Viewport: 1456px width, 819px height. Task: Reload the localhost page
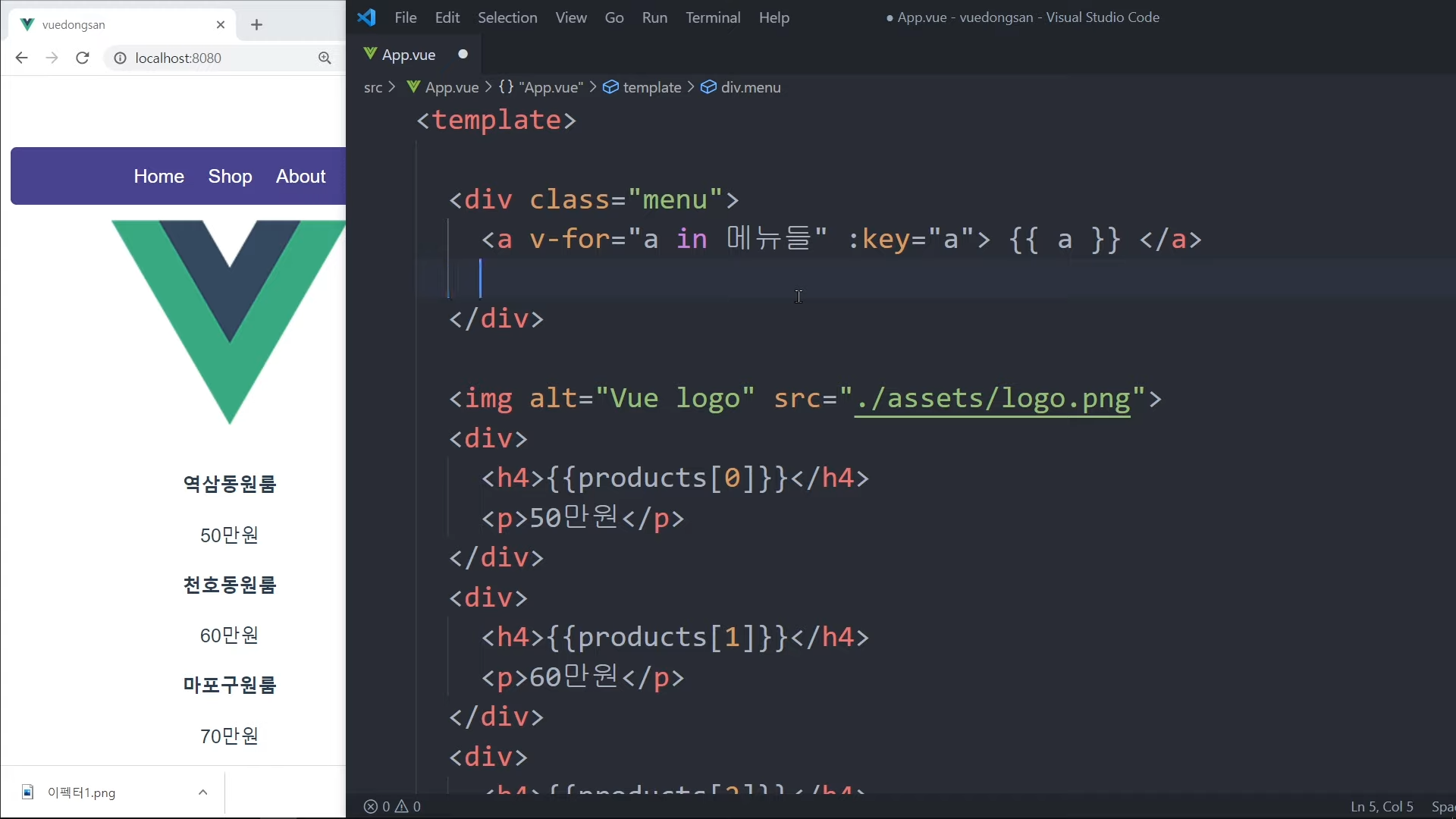[83, 58]
